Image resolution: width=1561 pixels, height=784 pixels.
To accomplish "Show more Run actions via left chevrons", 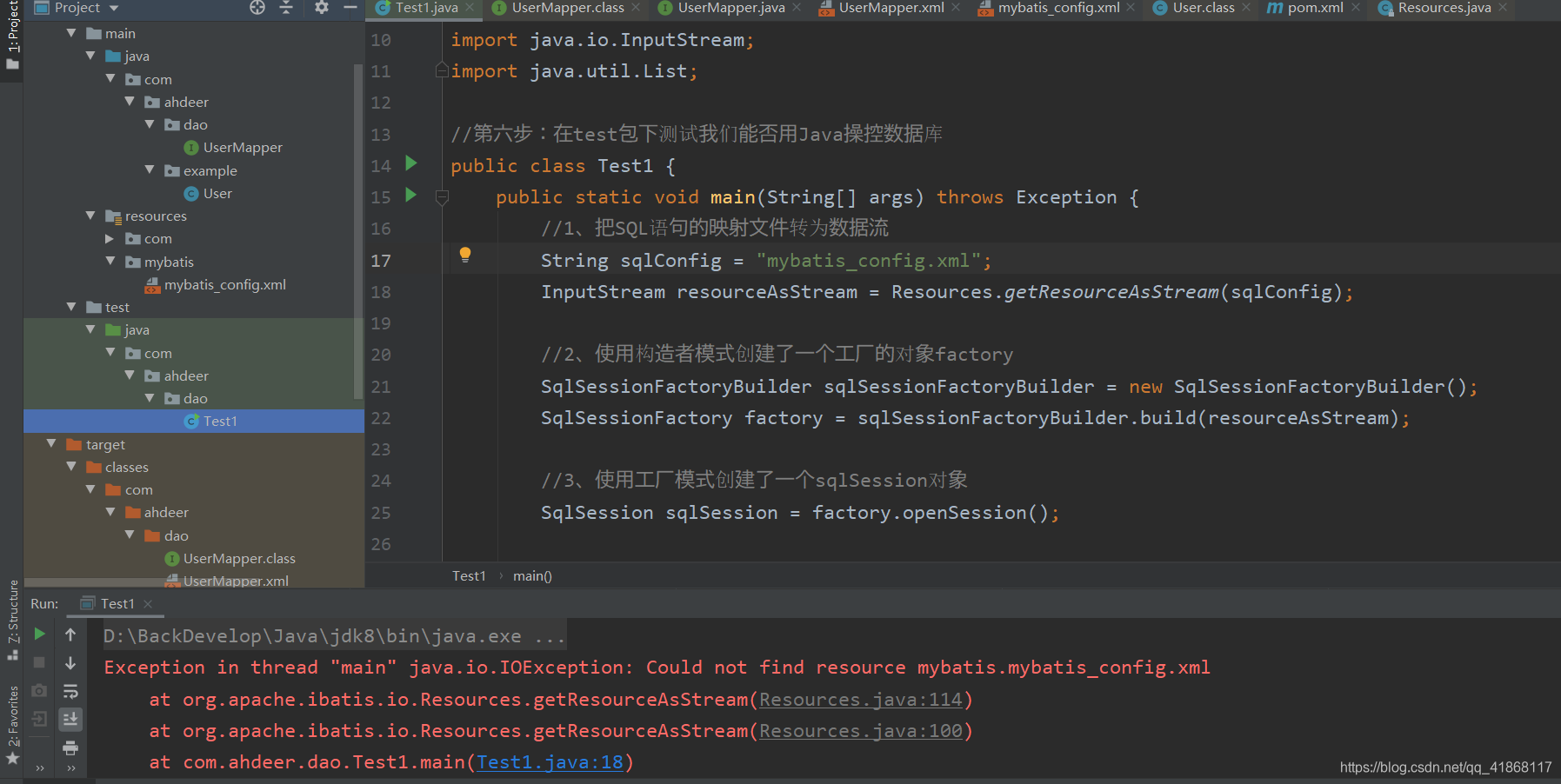I will (39, 768).
